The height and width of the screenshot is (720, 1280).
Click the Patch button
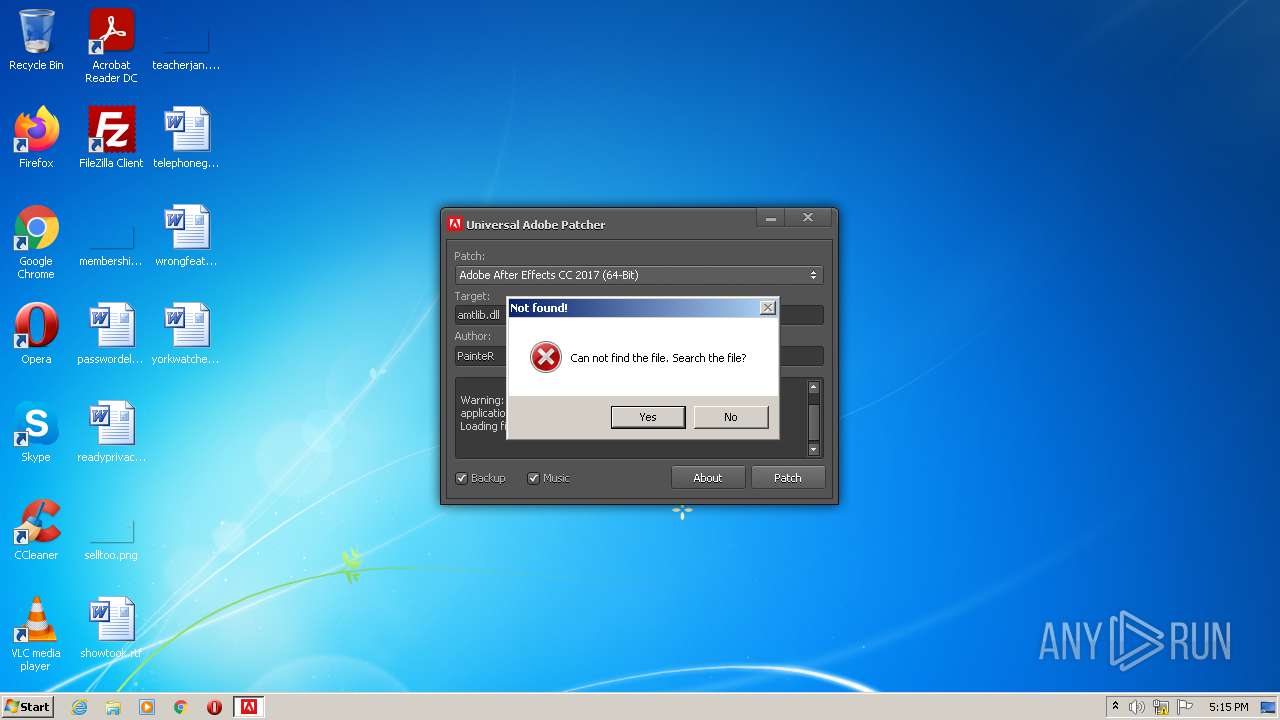point(788,478)
